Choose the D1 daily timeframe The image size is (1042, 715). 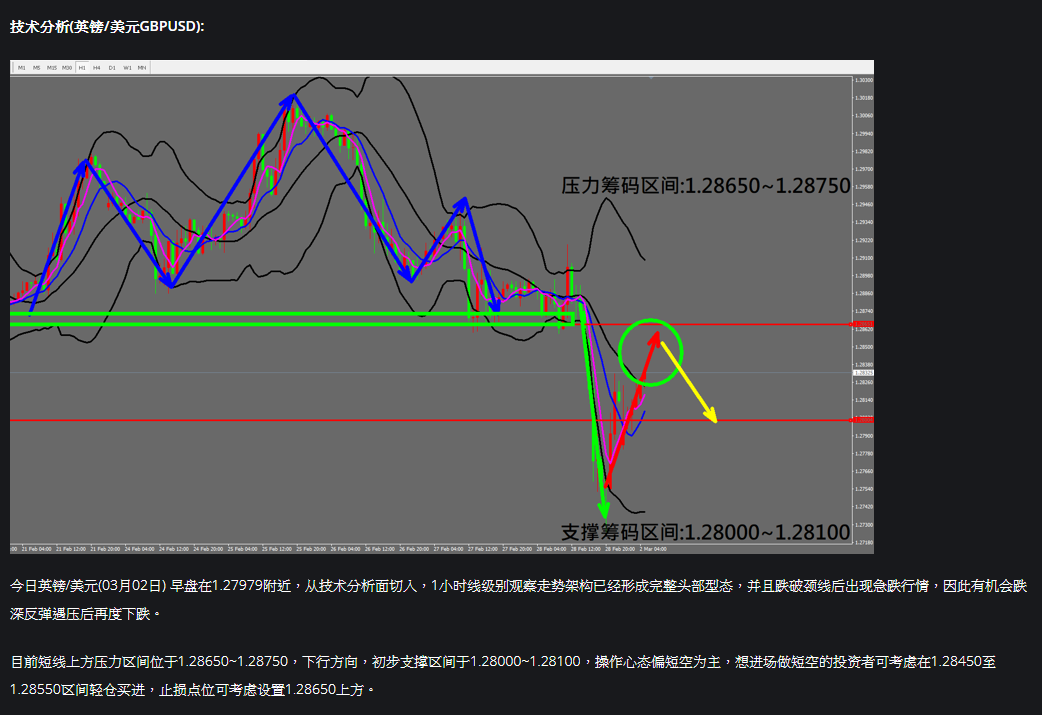click(x=112, y=68)
